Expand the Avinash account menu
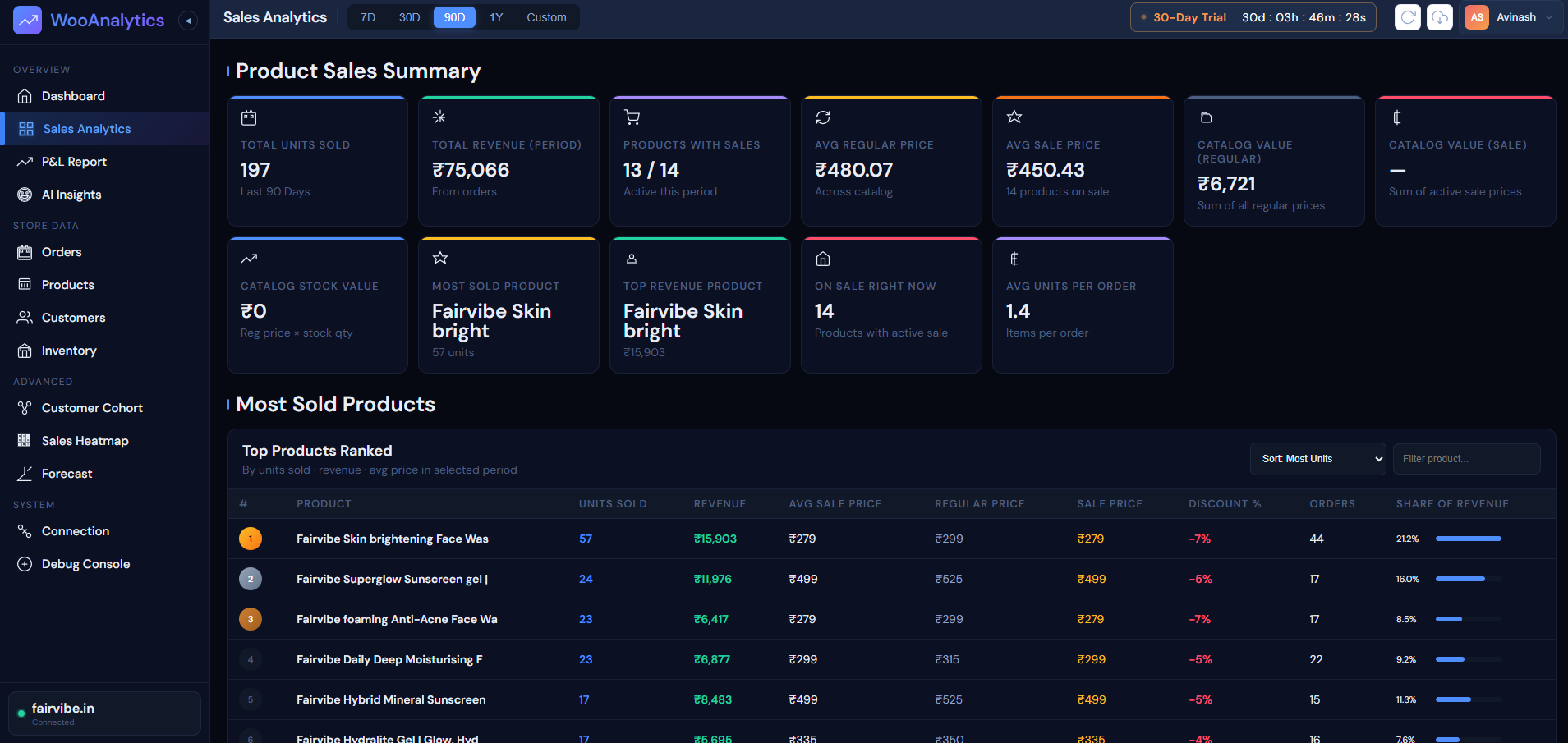 (1515, 17)
